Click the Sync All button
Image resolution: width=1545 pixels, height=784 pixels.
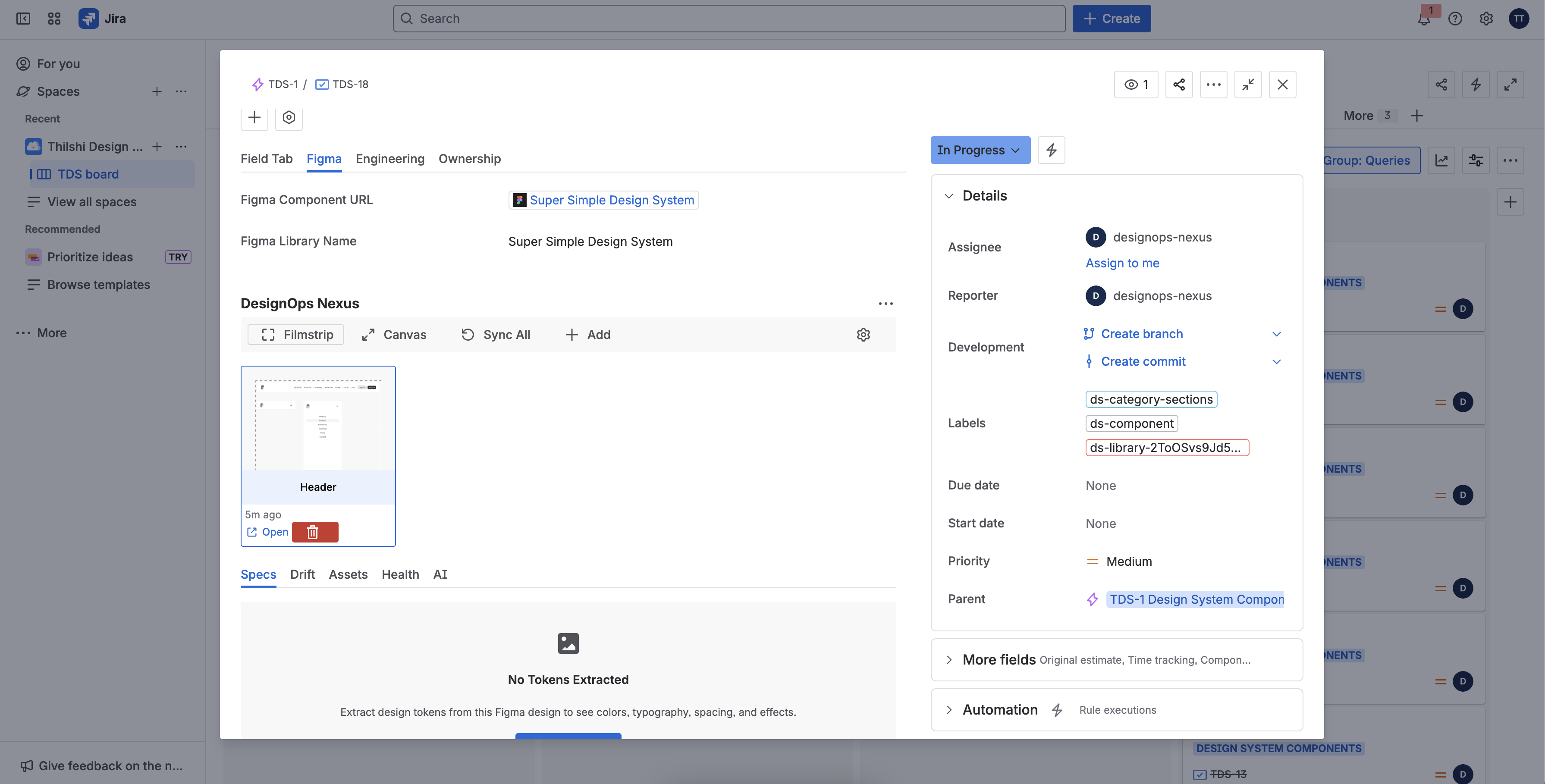click(496, 335)
